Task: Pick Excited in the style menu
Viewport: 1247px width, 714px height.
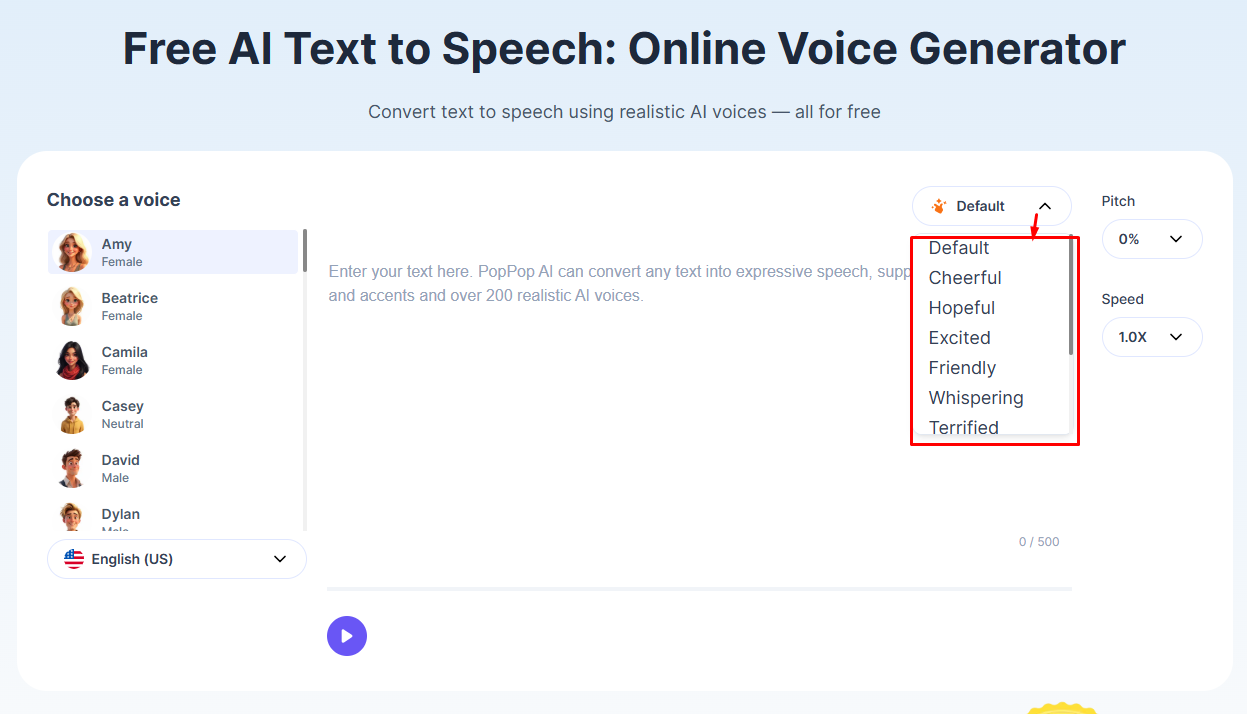Action: click(x=959, y=338)
